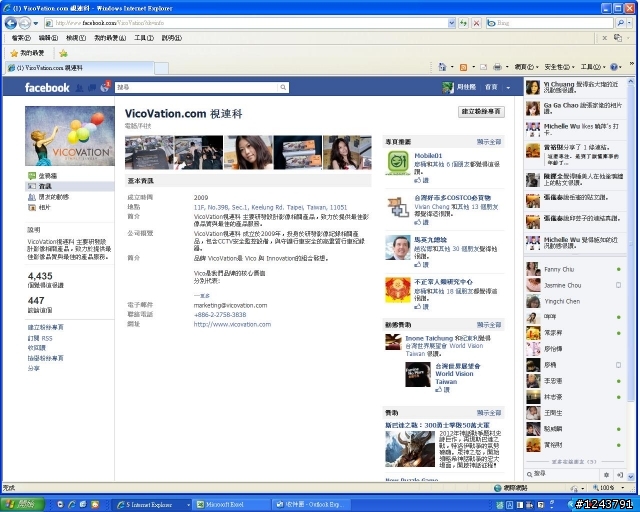Image resolution: width=640 pixels, height=512 pixels.
Task: Open the 馬英九總統 page link
Action: click(431, 240)
